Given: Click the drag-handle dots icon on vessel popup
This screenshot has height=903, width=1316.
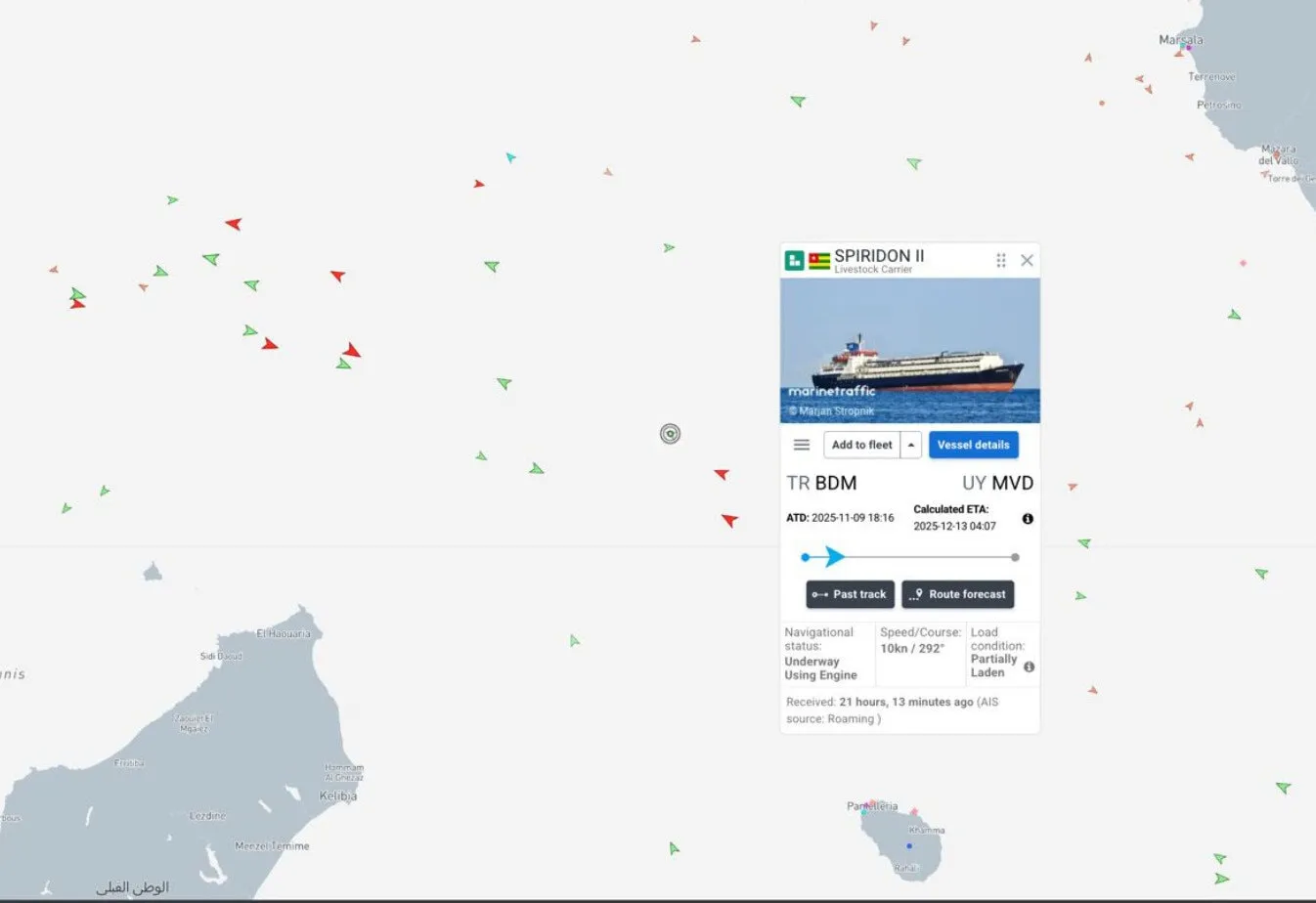Looking at the screenshot, I should [1000, 260].
